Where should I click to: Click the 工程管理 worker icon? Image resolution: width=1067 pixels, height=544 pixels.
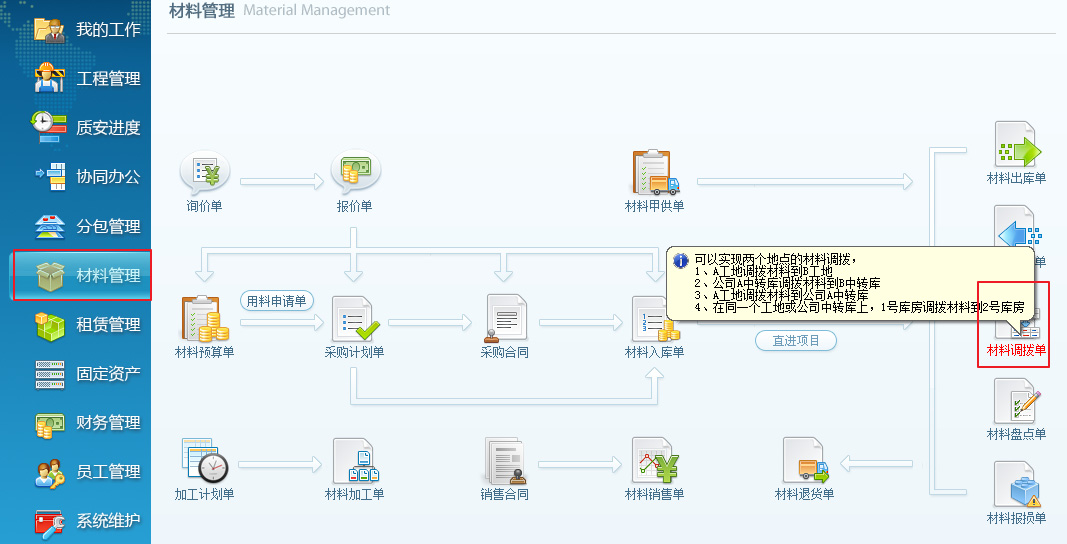(49, 77)
